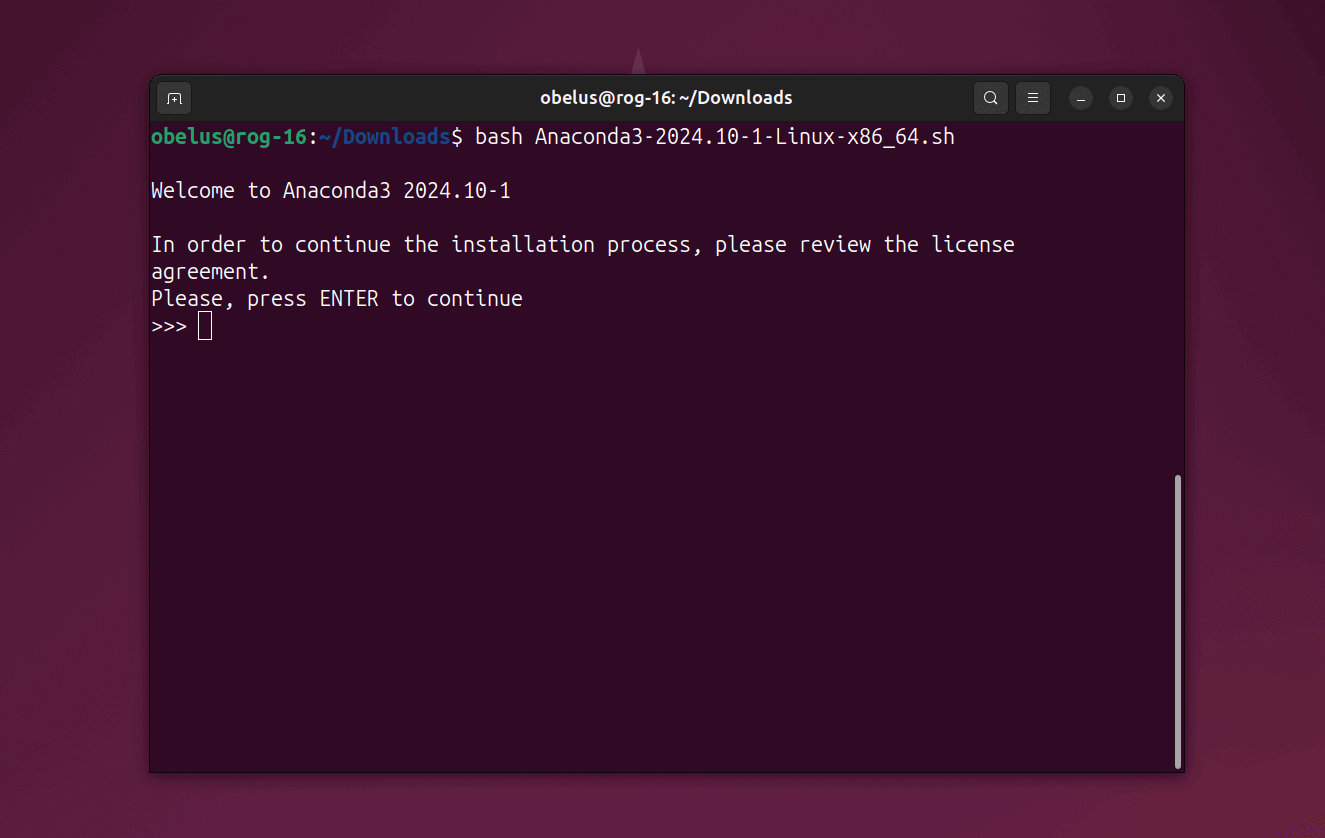Maximize the terminal window
The width and height of the screenshot is (1325, 838).
pos(1121,98)
